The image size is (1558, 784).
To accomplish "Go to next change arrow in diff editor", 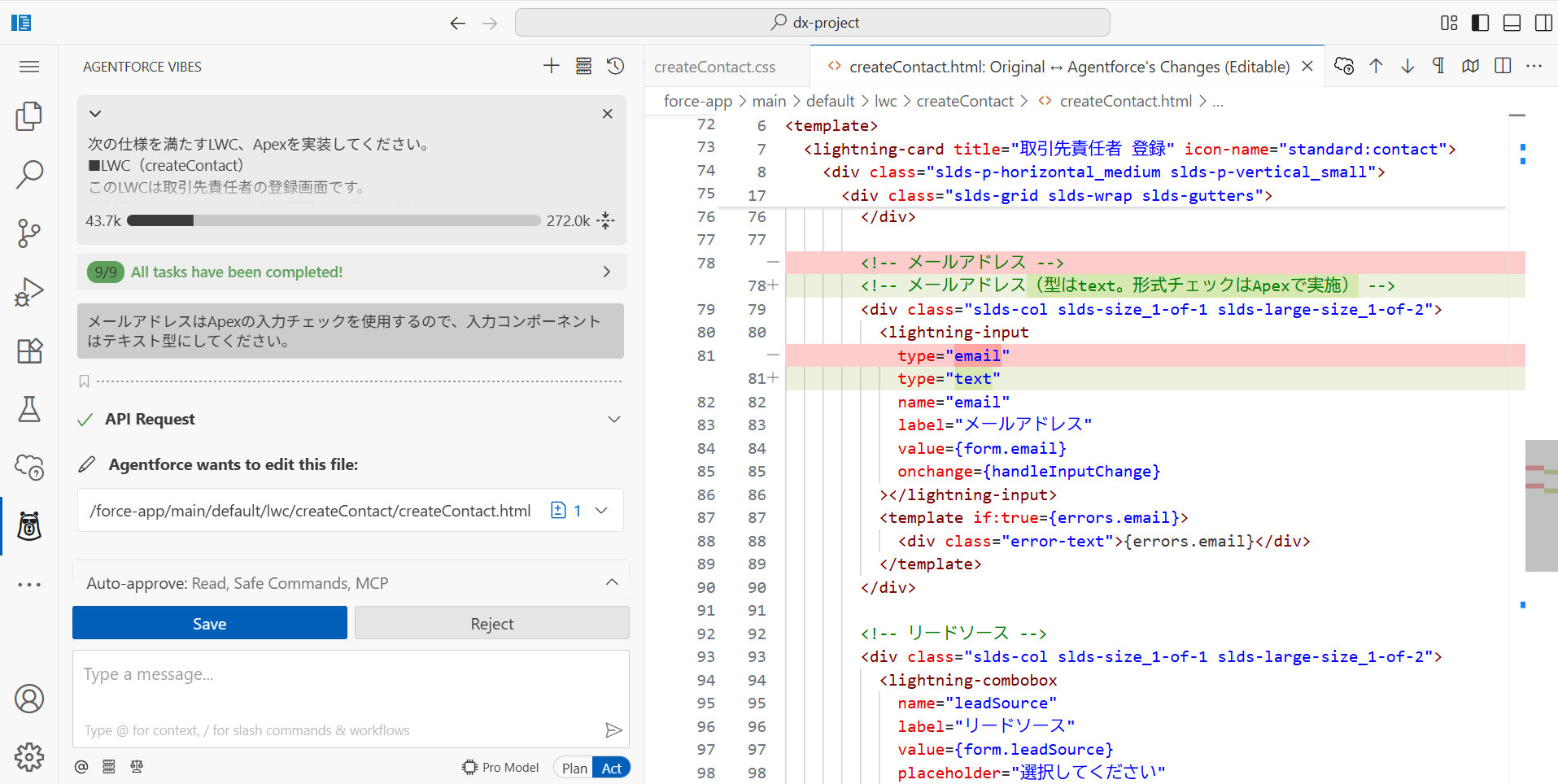I will coord(1407,67).
